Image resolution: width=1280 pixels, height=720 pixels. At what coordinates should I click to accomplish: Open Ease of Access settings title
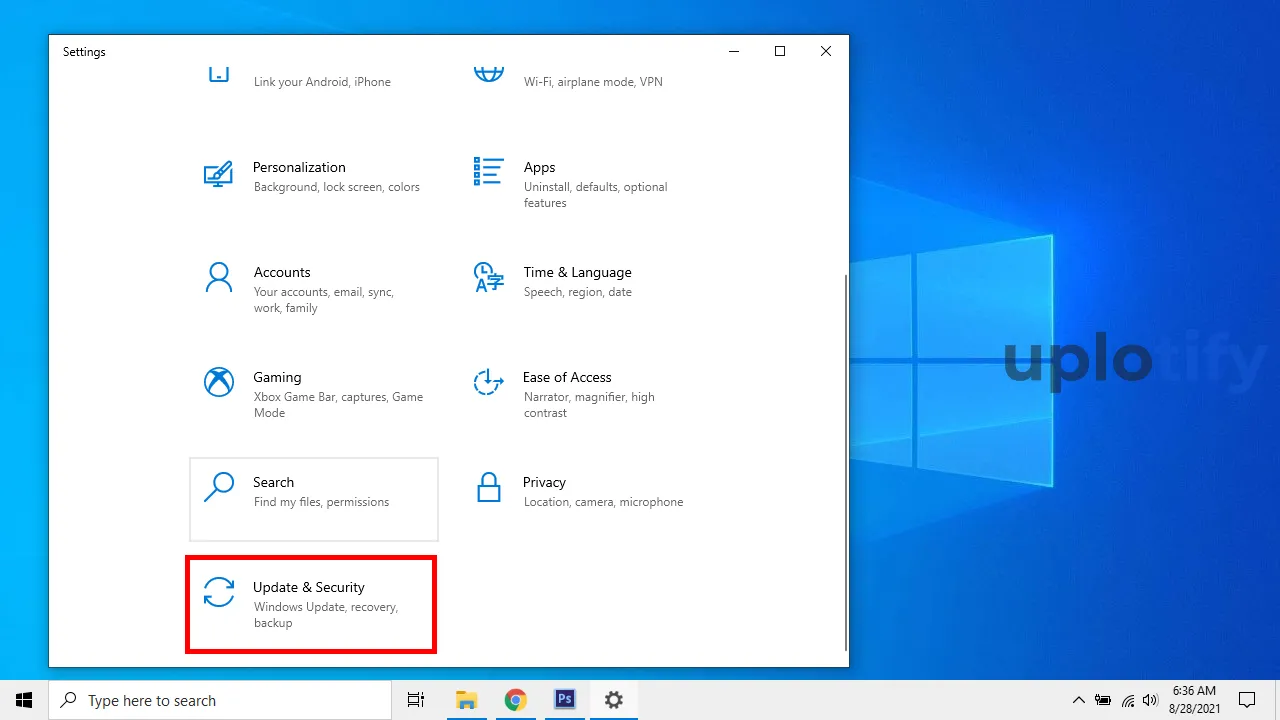[x=567, y=377]
